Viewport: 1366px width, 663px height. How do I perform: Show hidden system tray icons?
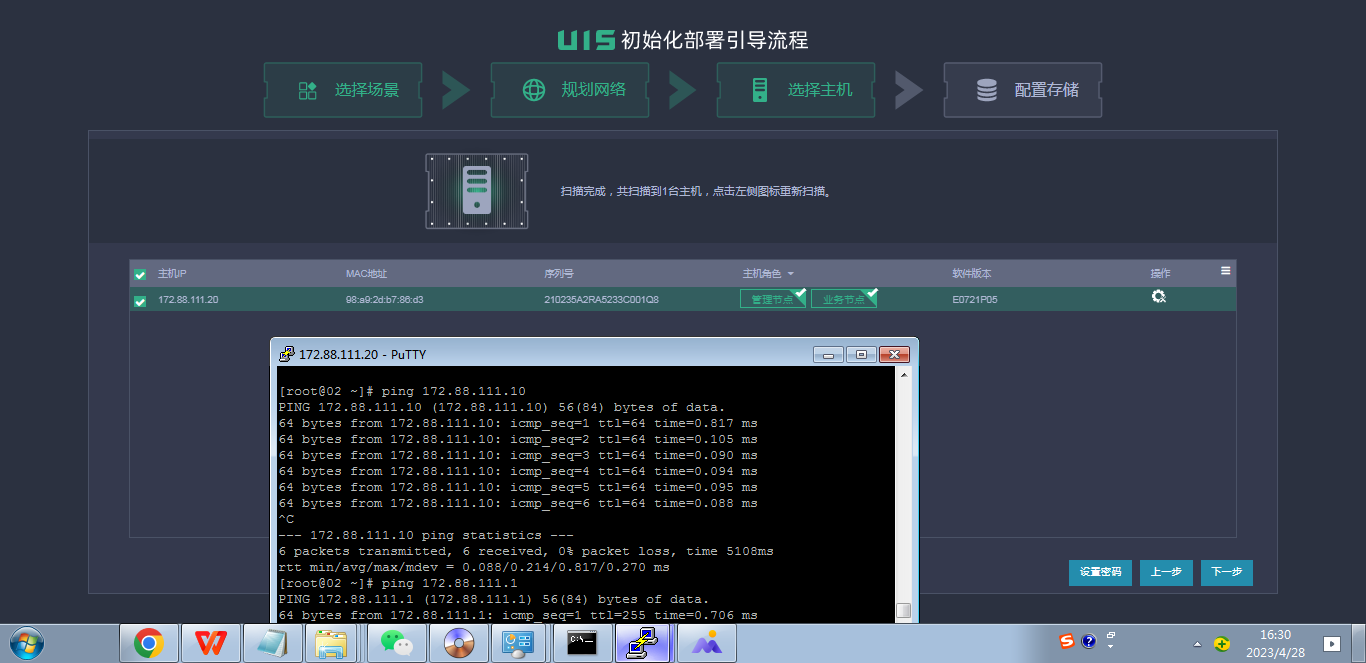[x=1198, y=643]
